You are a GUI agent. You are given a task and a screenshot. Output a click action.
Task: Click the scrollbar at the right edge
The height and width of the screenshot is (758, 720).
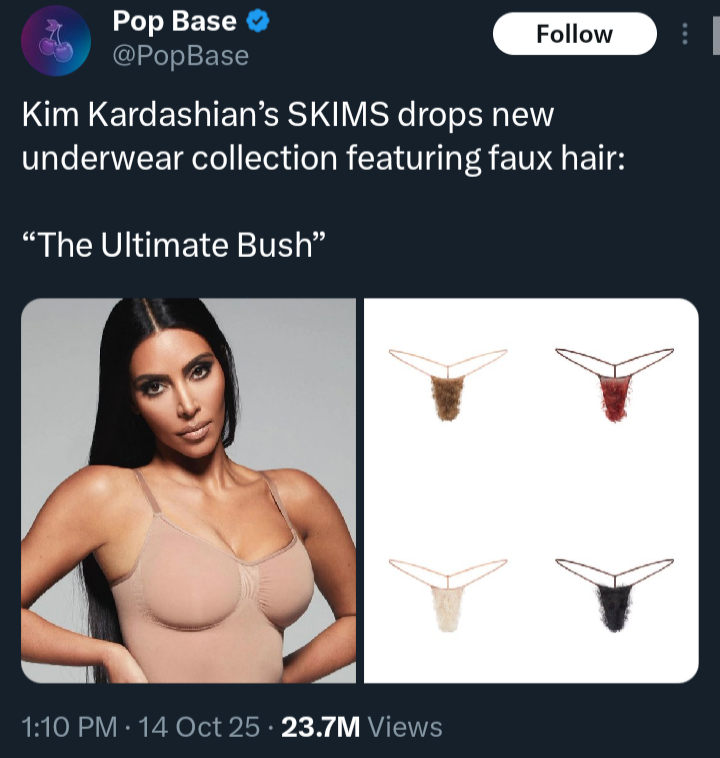click(x=716, y=36)
